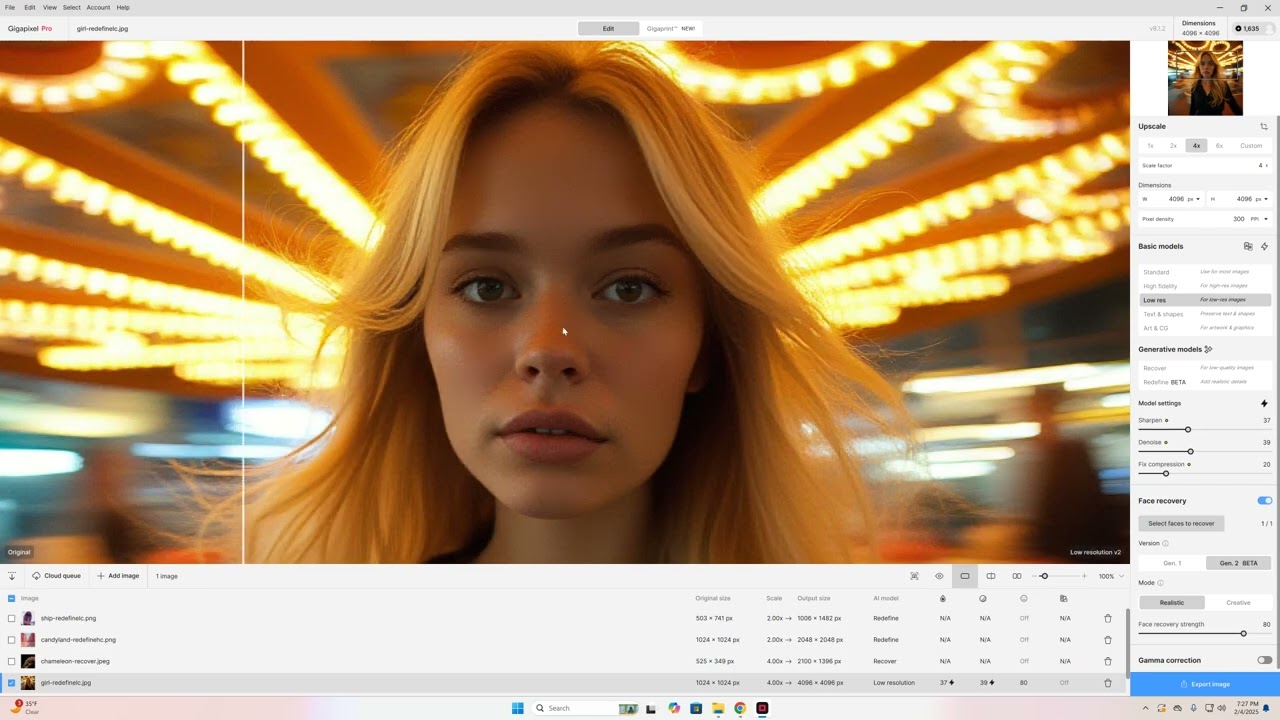
Task: Show hidden icons in the system tray
Action: point(1146,708)
